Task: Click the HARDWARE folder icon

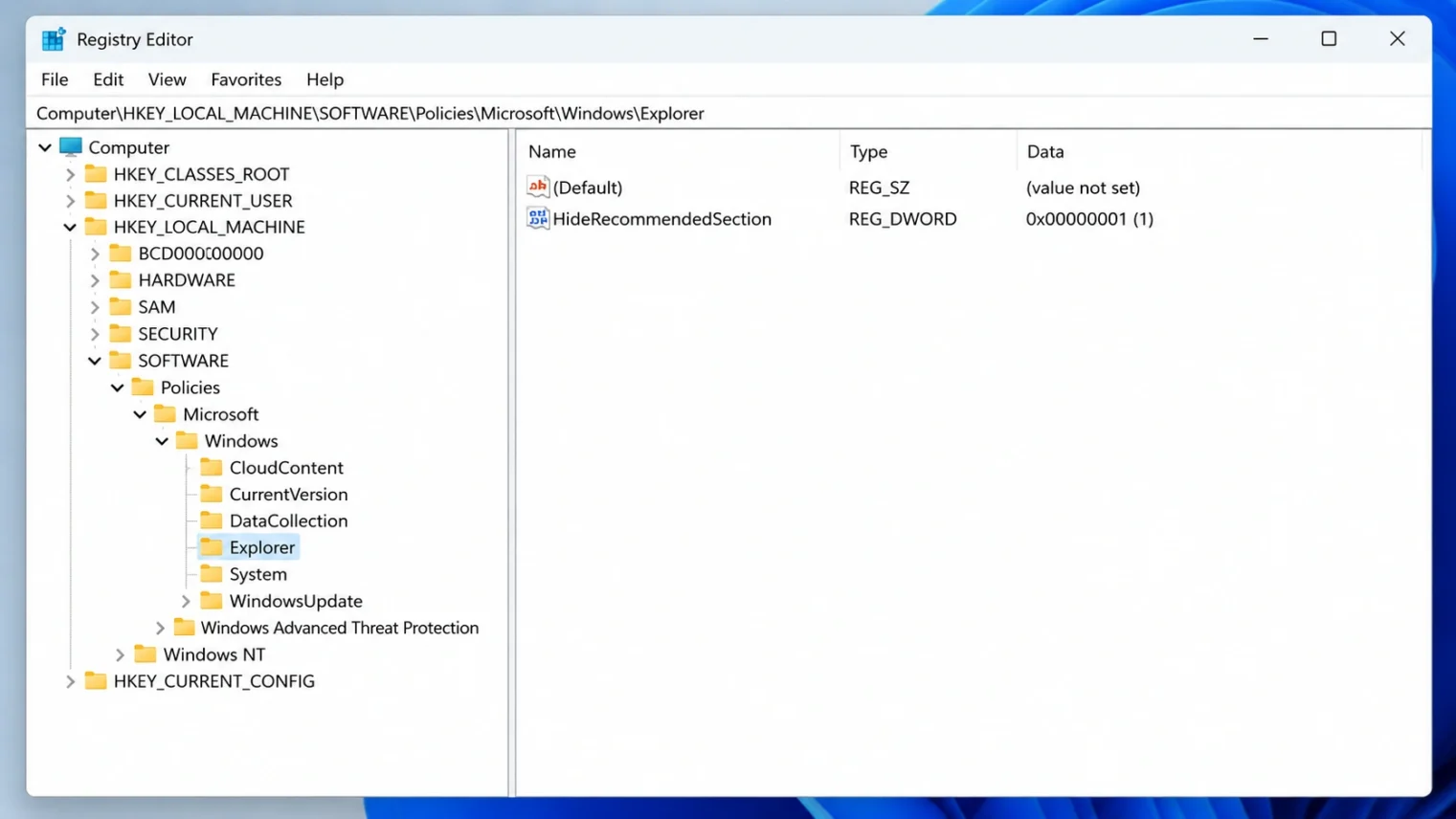Action: coord(121,280)
